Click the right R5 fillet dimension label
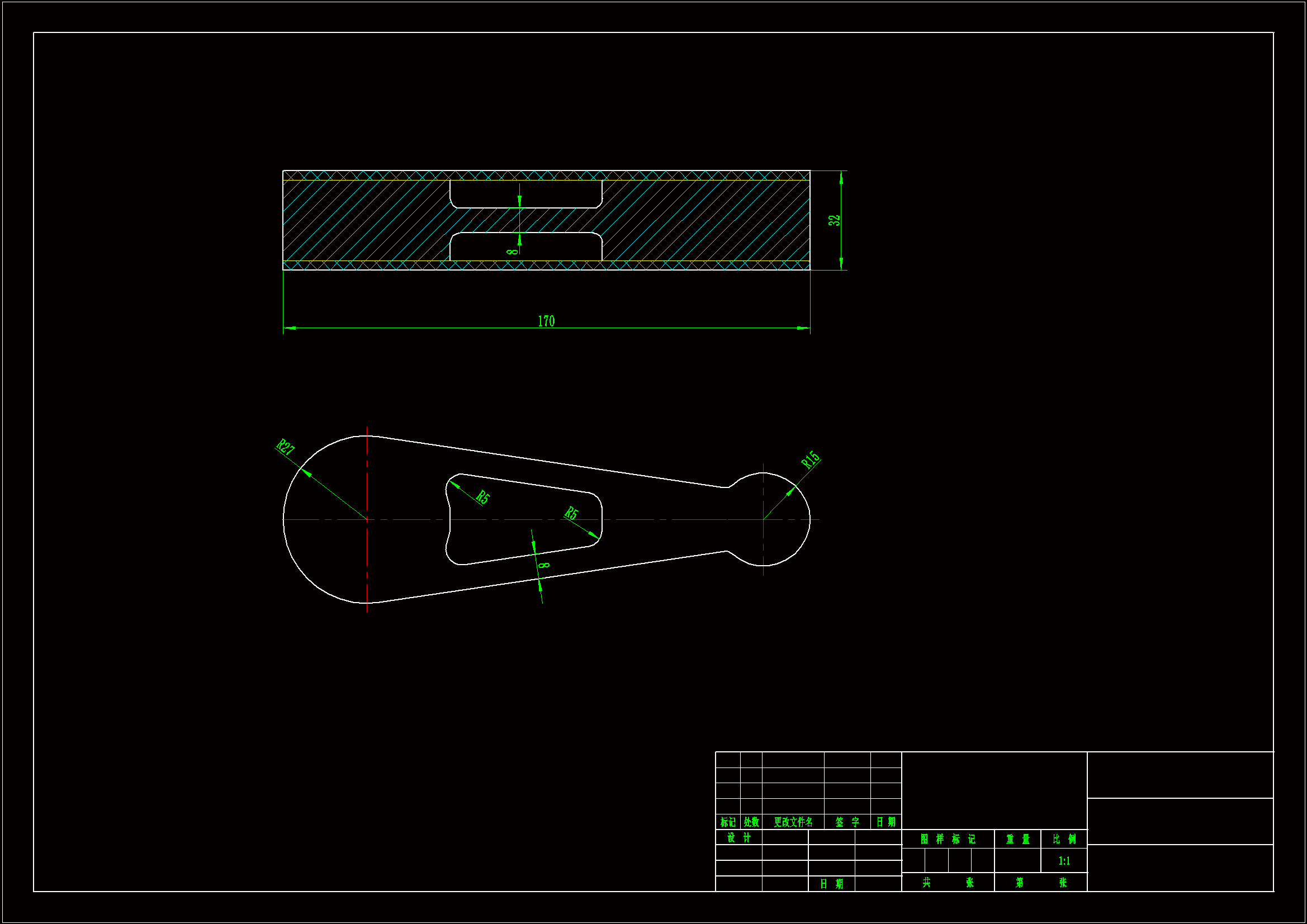Image resolution: width=1307 pixels, height=924 pixels. click(571, 514)
